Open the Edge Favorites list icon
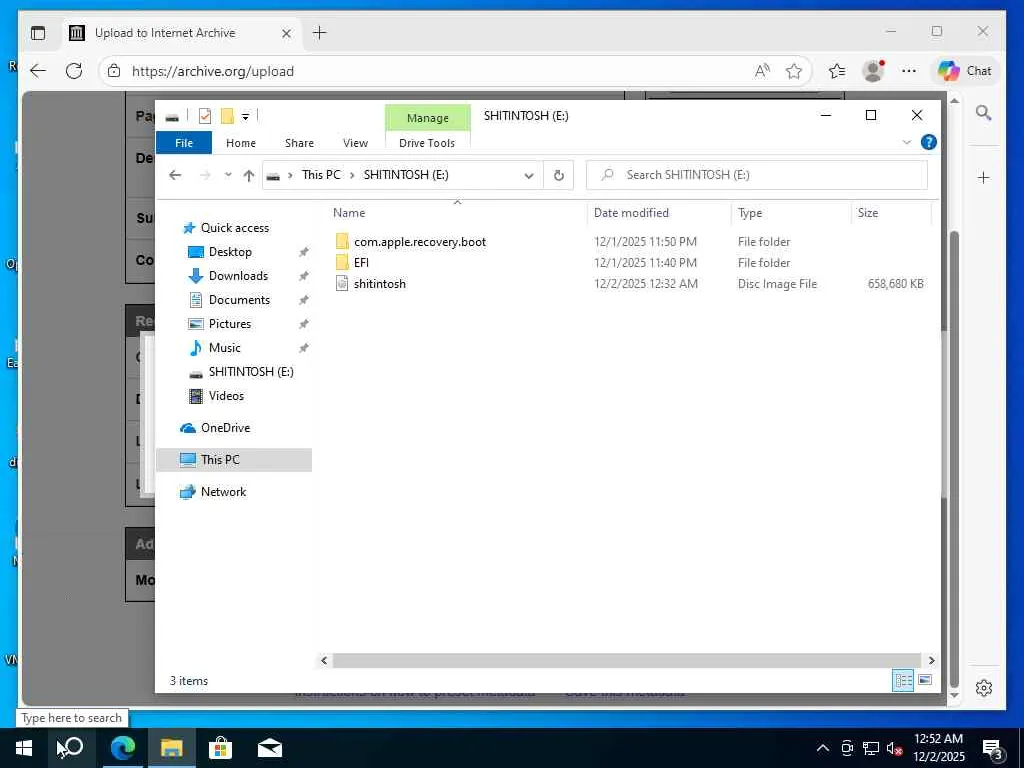Image resolution: width=1024 pixels, height=768 pixels. [x=837, y=71]
